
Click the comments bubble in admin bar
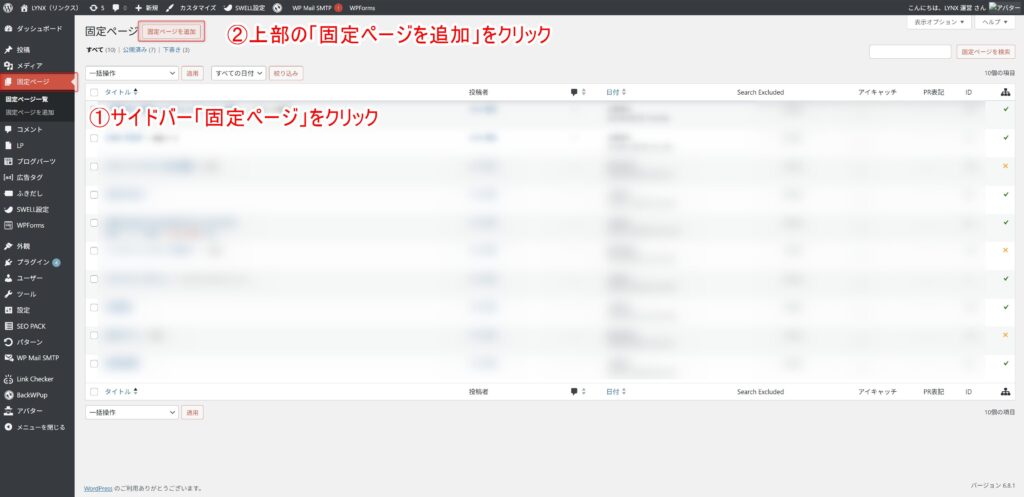(119, 7)
